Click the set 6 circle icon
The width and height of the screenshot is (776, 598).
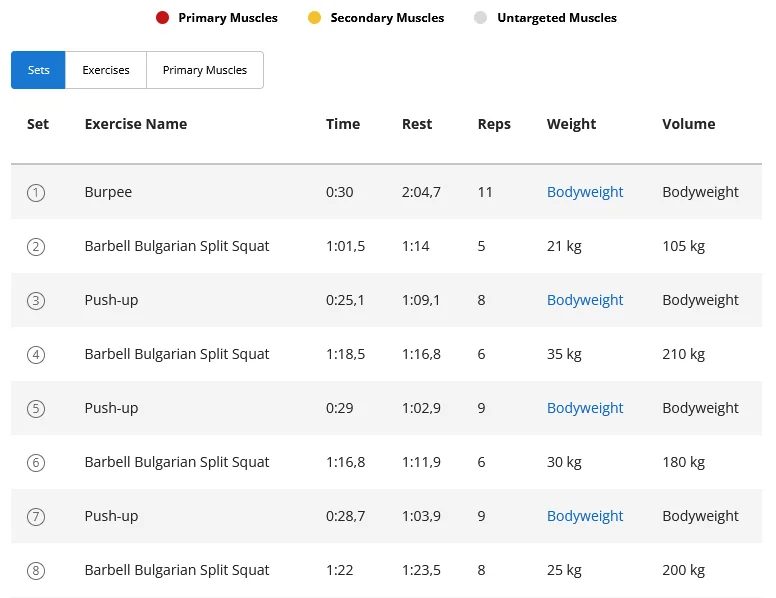(x=36, y=463)
